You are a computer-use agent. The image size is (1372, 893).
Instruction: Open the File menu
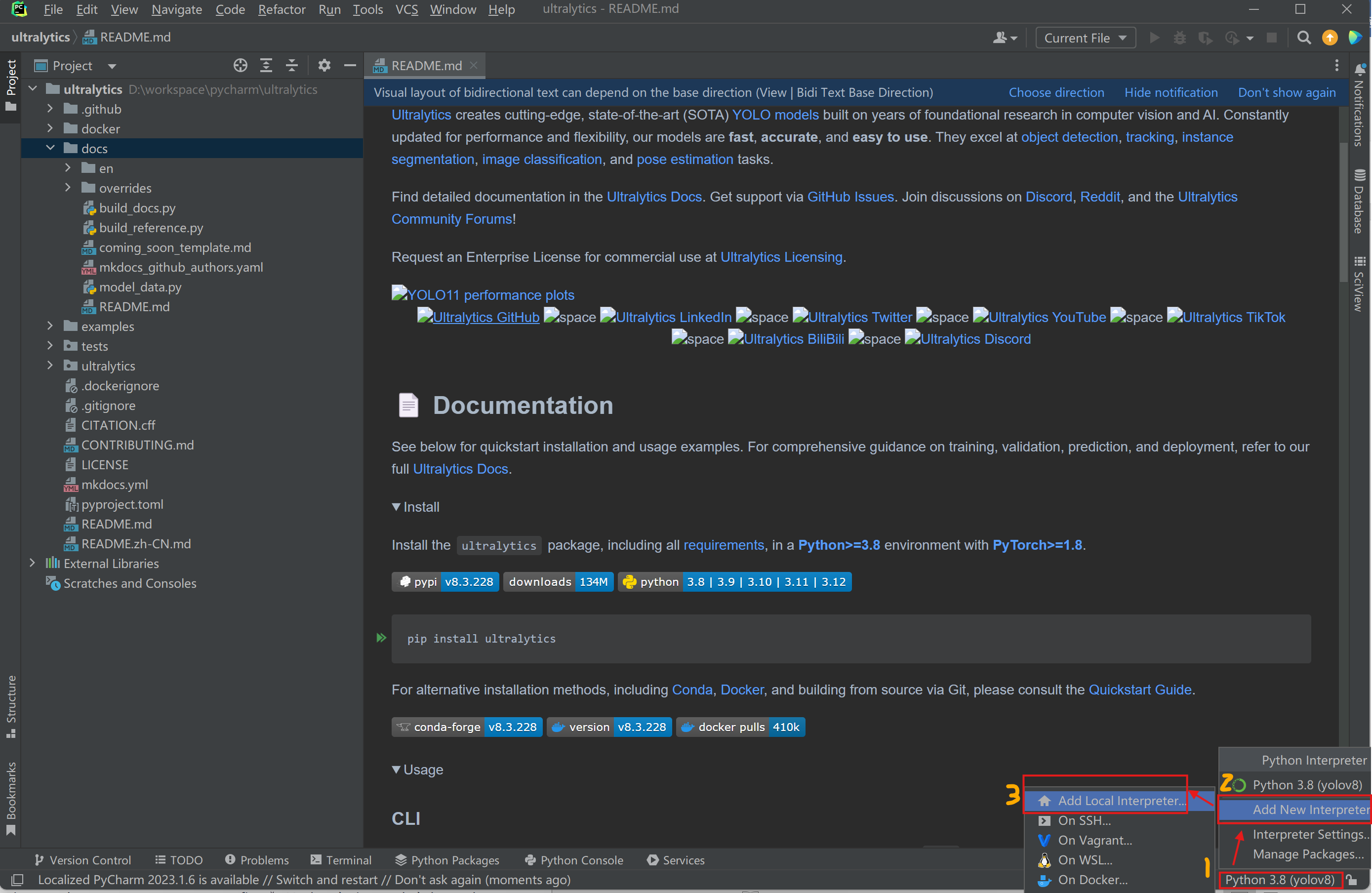(53, 9)
